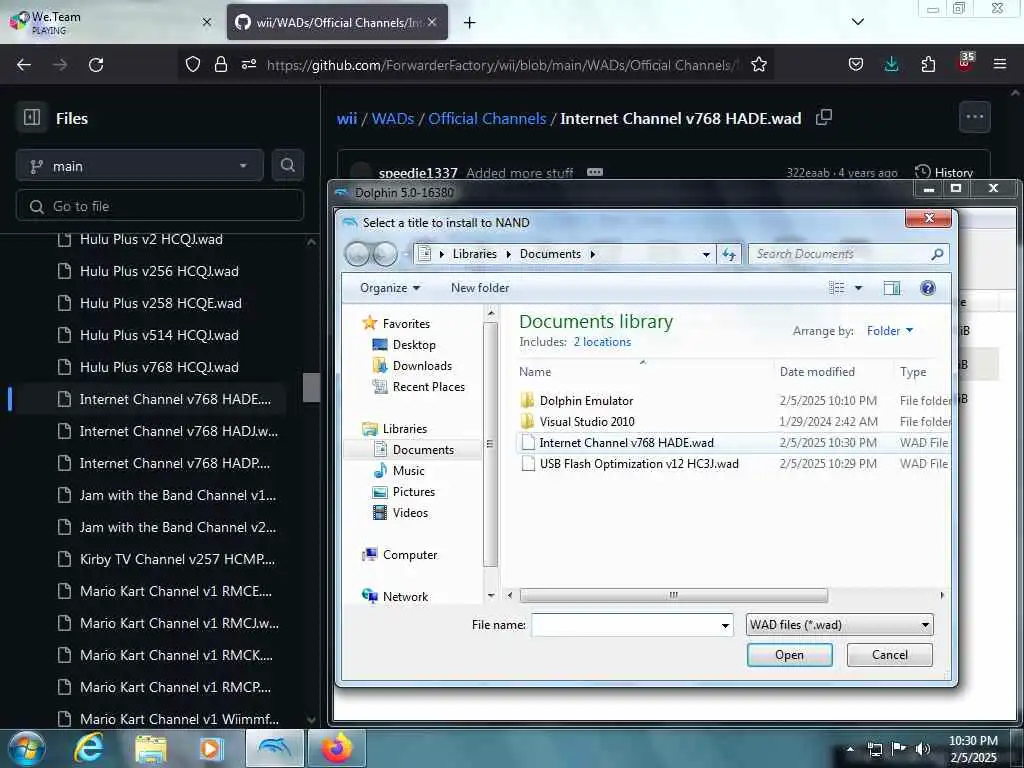Click the Pocket save icon in toolbar
This screenshot has width=1024, height=768.
pyautogui.click(x=856, y=64)
